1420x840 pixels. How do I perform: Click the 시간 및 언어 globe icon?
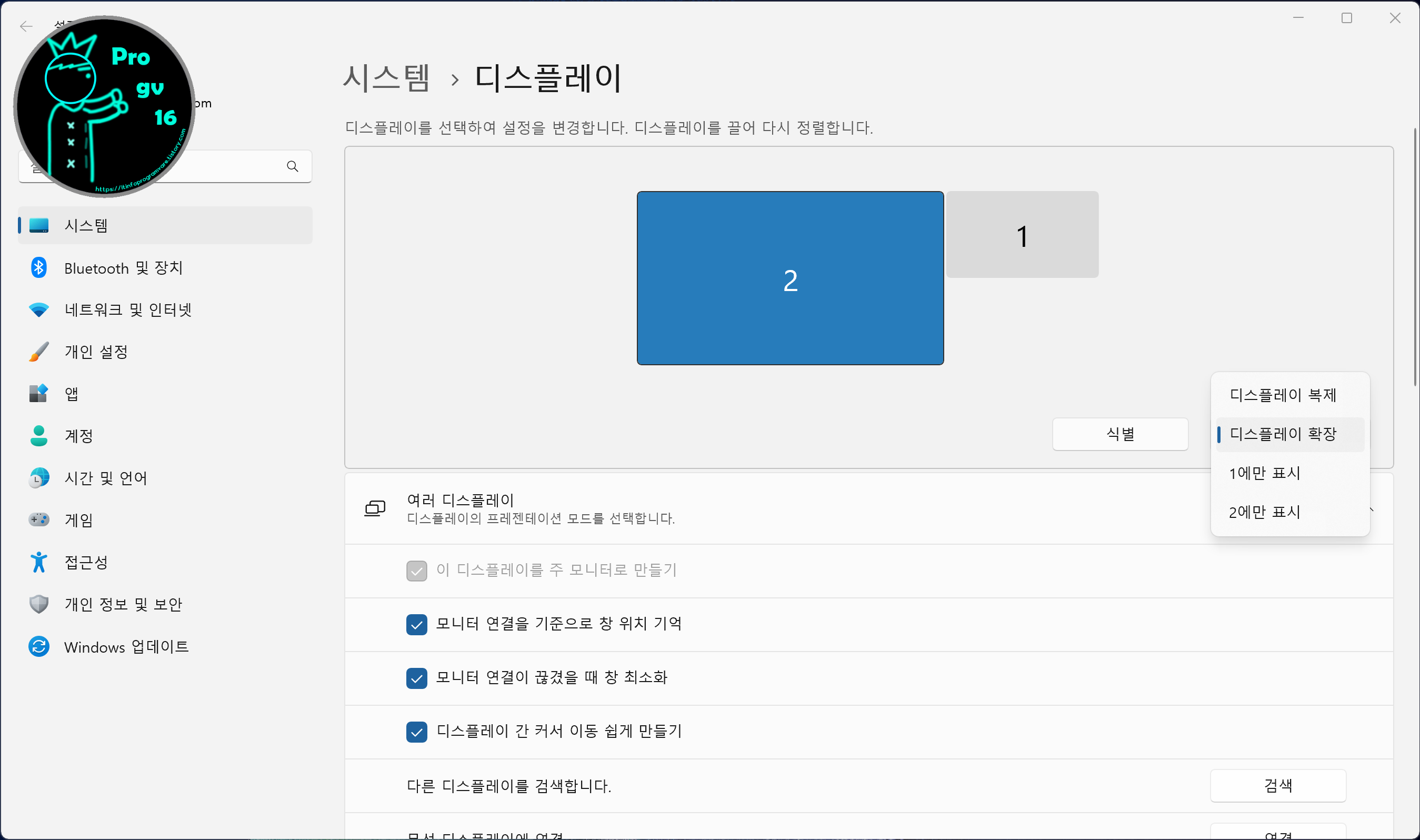point(38,478)
